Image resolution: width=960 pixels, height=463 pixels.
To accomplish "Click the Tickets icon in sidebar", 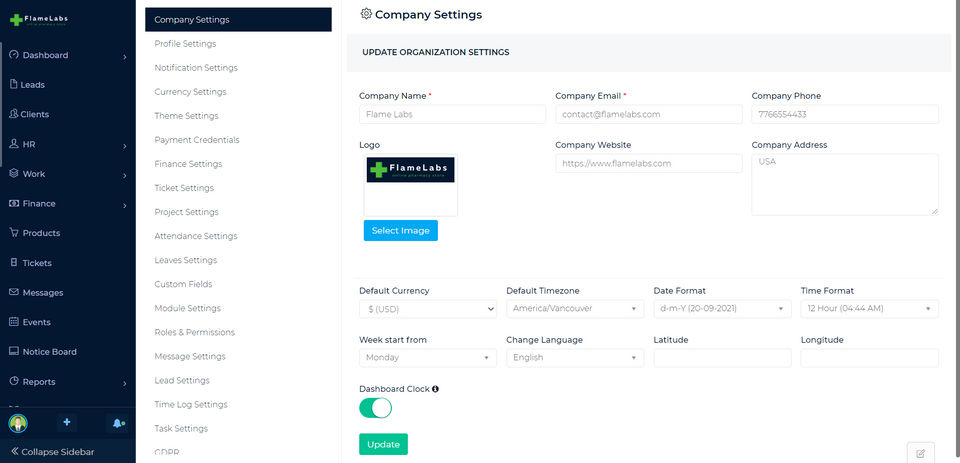I will tap(14, 263).
